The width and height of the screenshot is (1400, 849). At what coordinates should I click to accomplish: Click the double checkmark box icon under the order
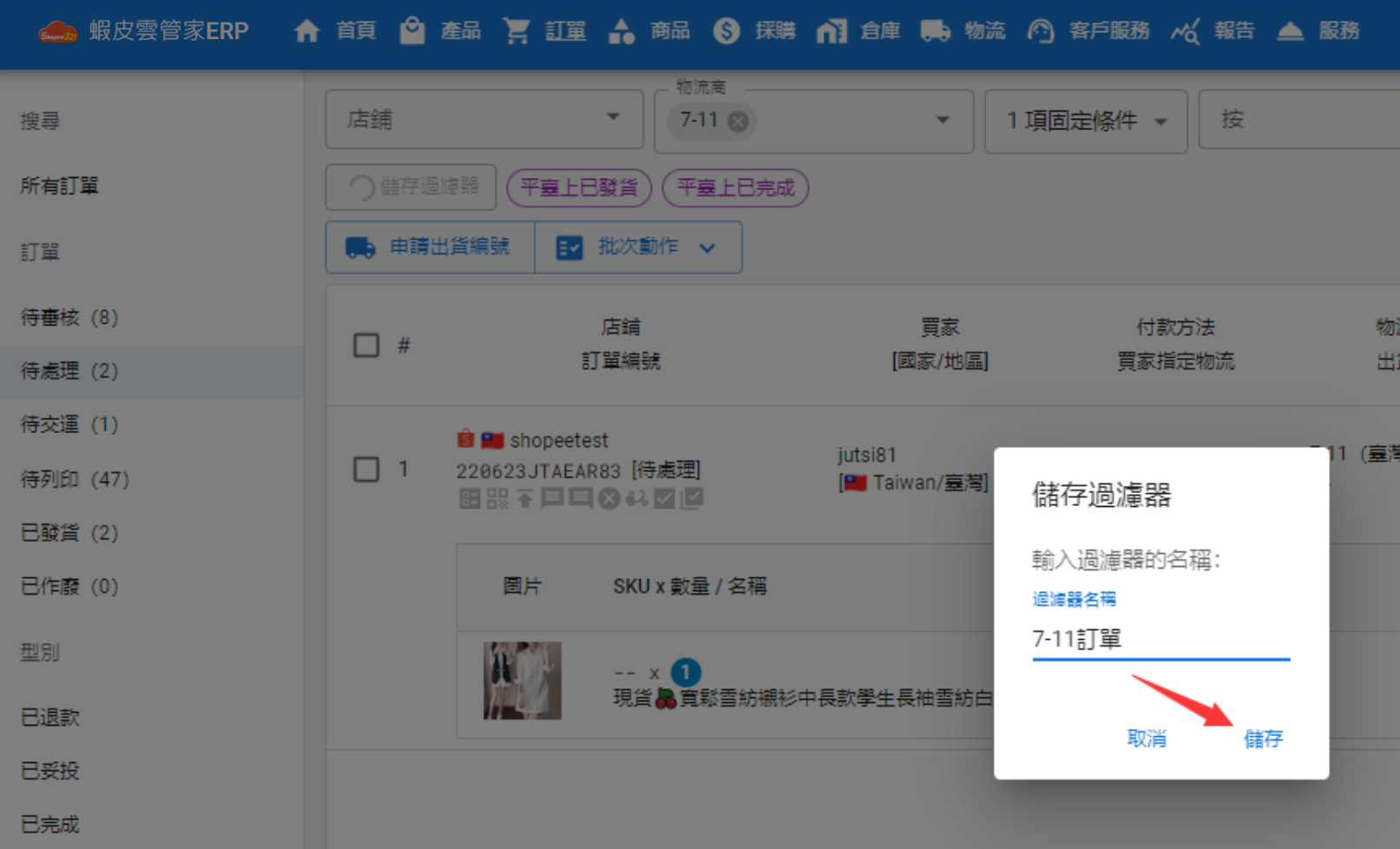692,498
